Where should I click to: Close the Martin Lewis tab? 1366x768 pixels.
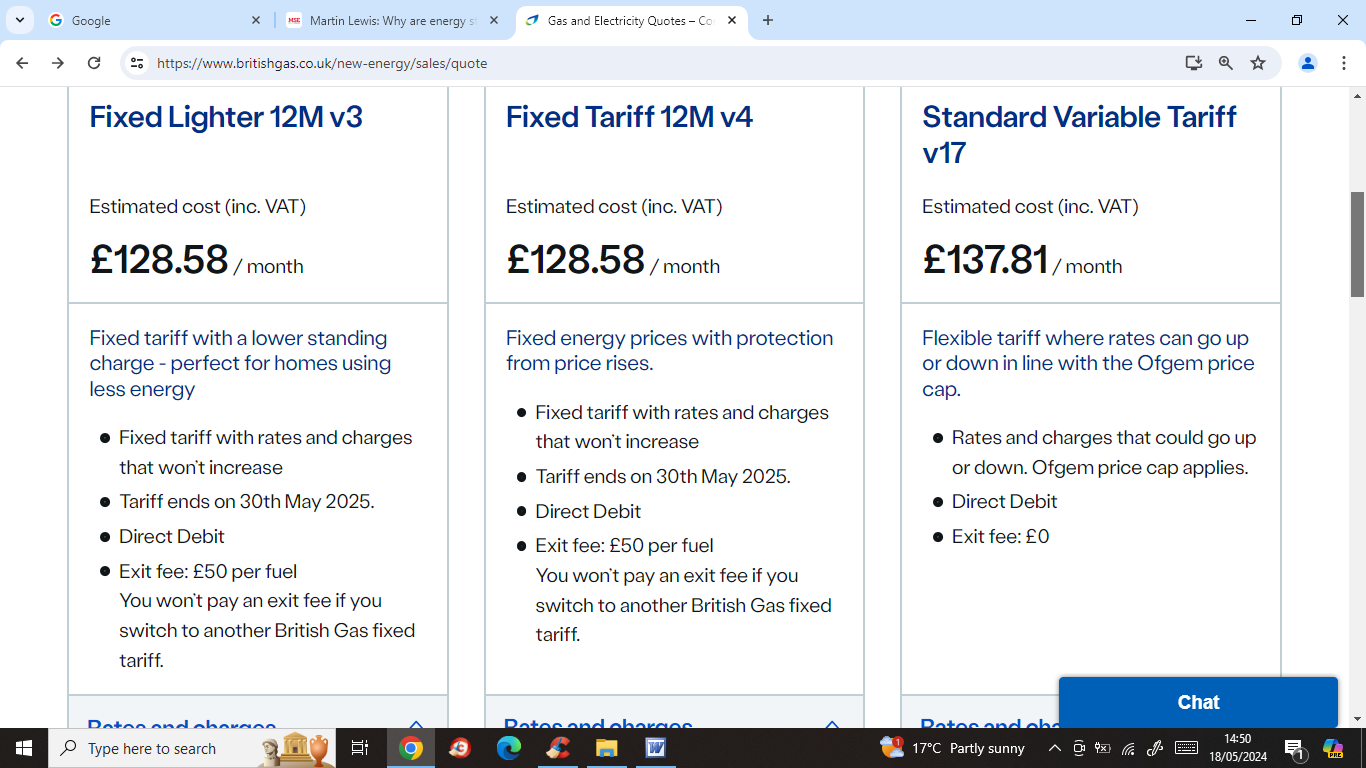pos(493,20)
